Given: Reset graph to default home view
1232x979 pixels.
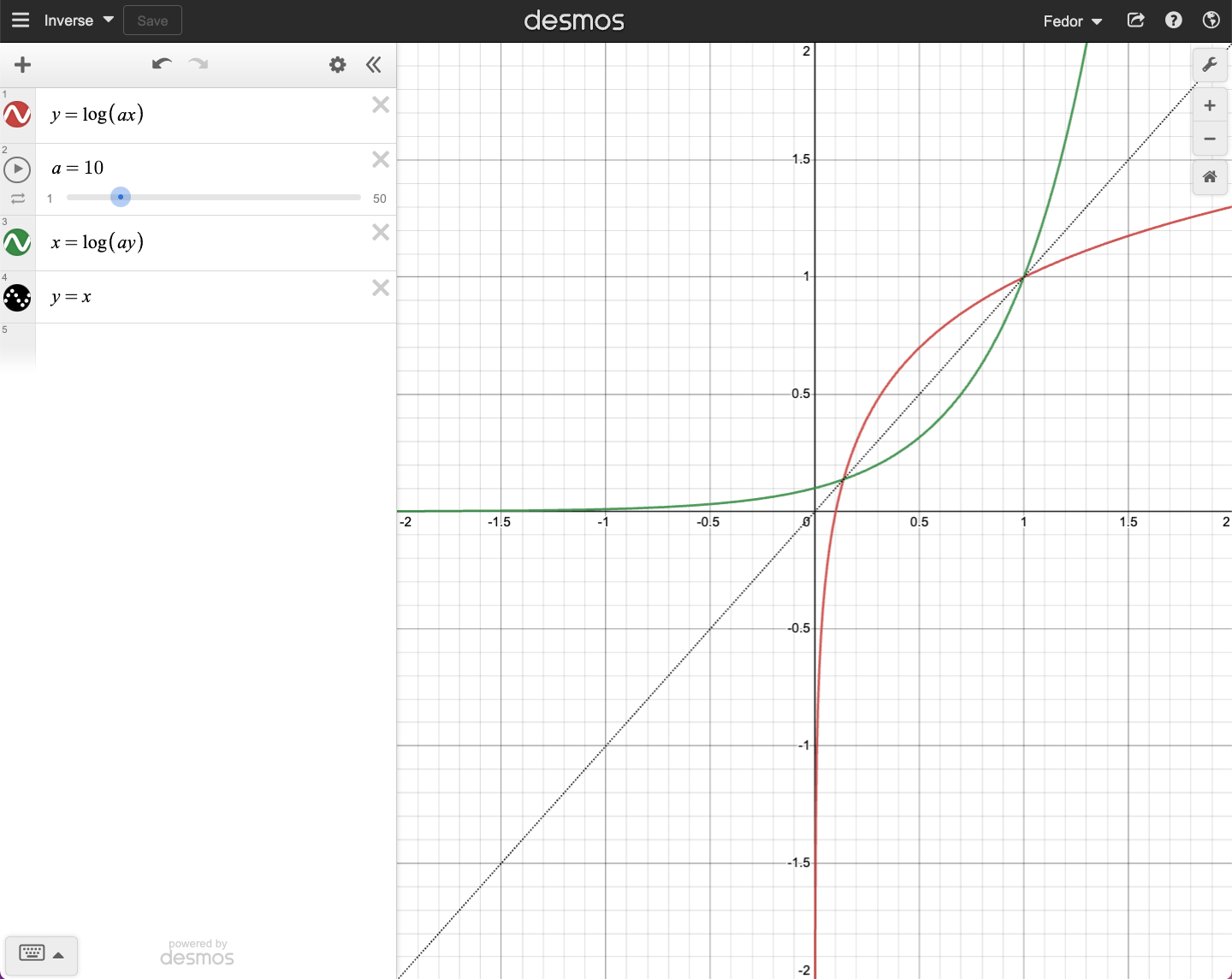Looking at the screenshot, I should pos(1210,177).
